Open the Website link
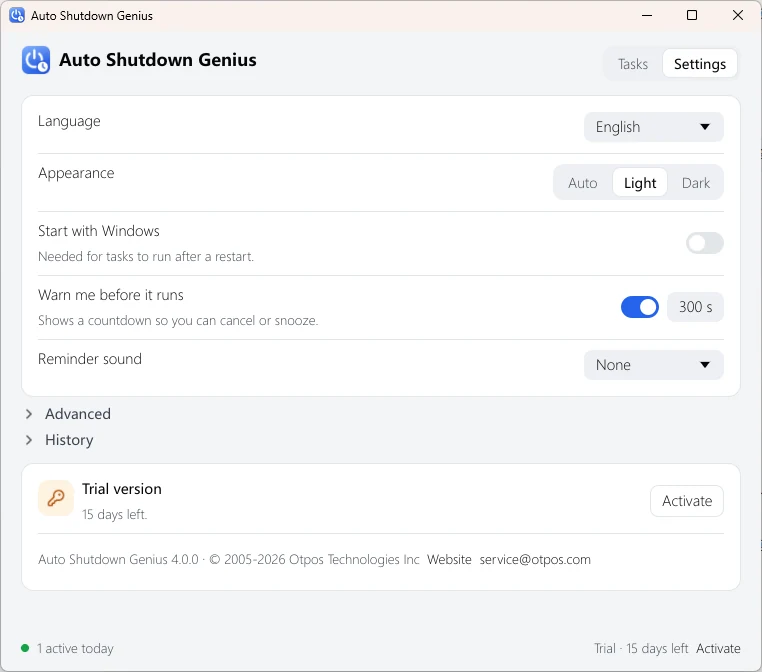Viewport: 762px width, 672px height. click(449, 560)
